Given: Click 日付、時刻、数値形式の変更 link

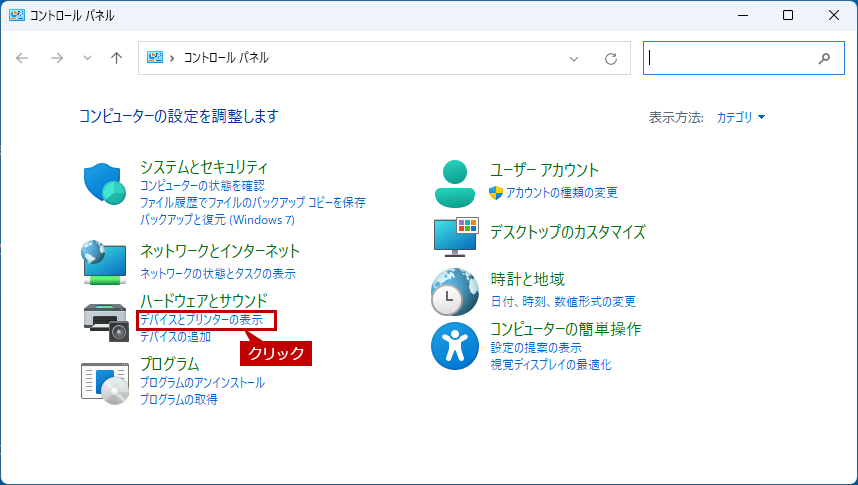Looking at the screenshot, I should (x=563, y=302).
